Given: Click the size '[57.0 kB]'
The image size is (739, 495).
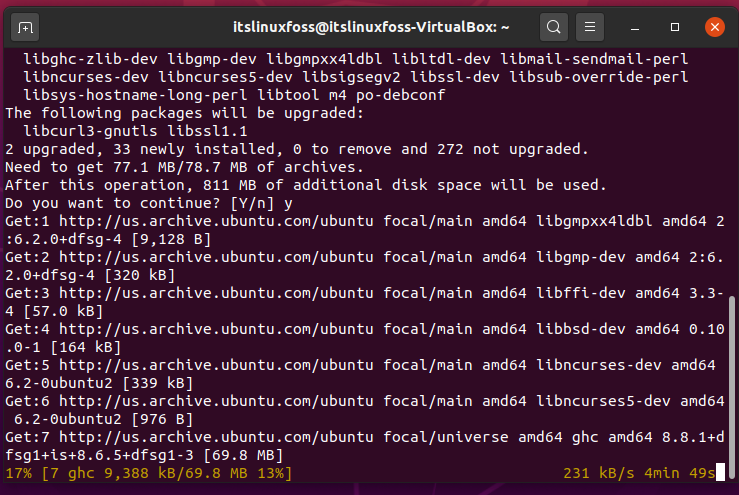Looking at the screenshot, I should pos(63,311).
